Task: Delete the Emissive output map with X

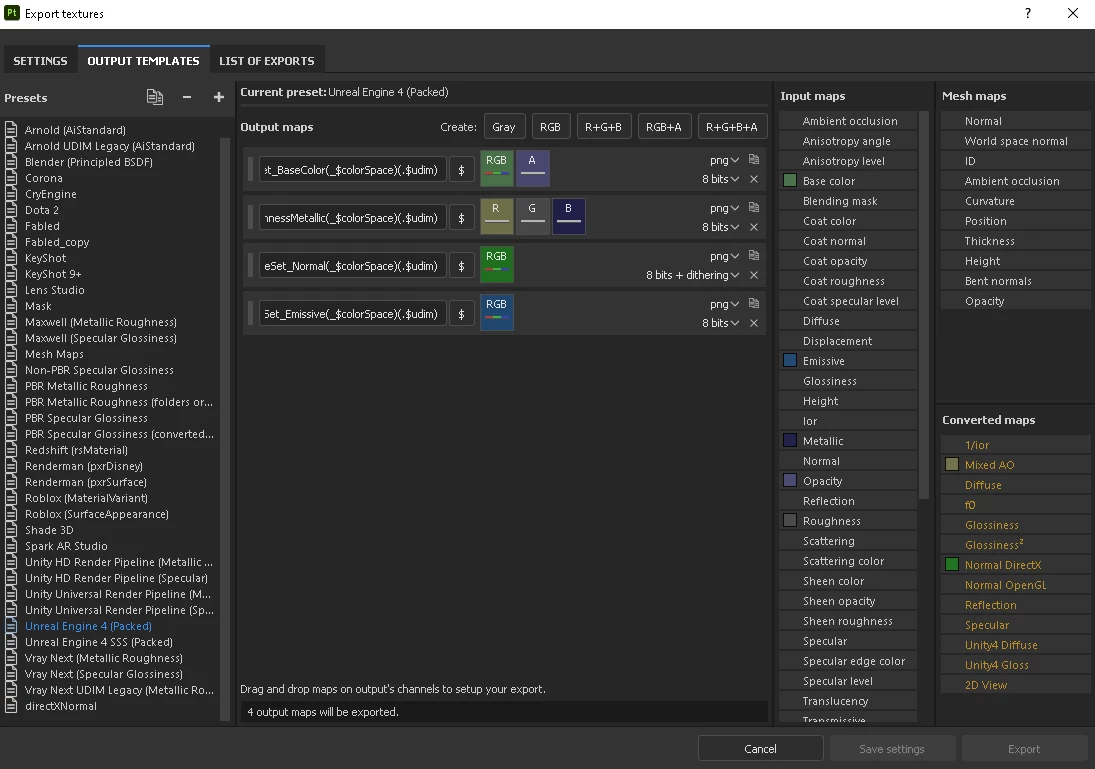Action: pyautogui.click(x=754, y=323)
